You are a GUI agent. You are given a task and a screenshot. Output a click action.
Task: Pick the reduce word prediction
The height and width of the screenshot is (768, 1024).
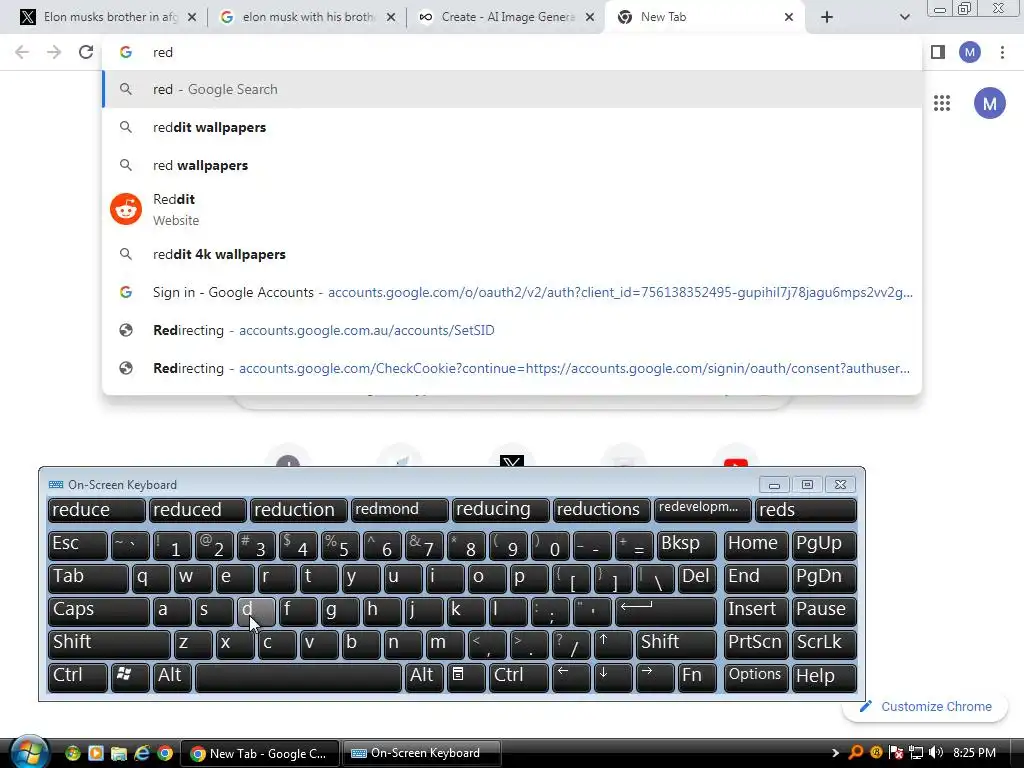tap(97, 510)
